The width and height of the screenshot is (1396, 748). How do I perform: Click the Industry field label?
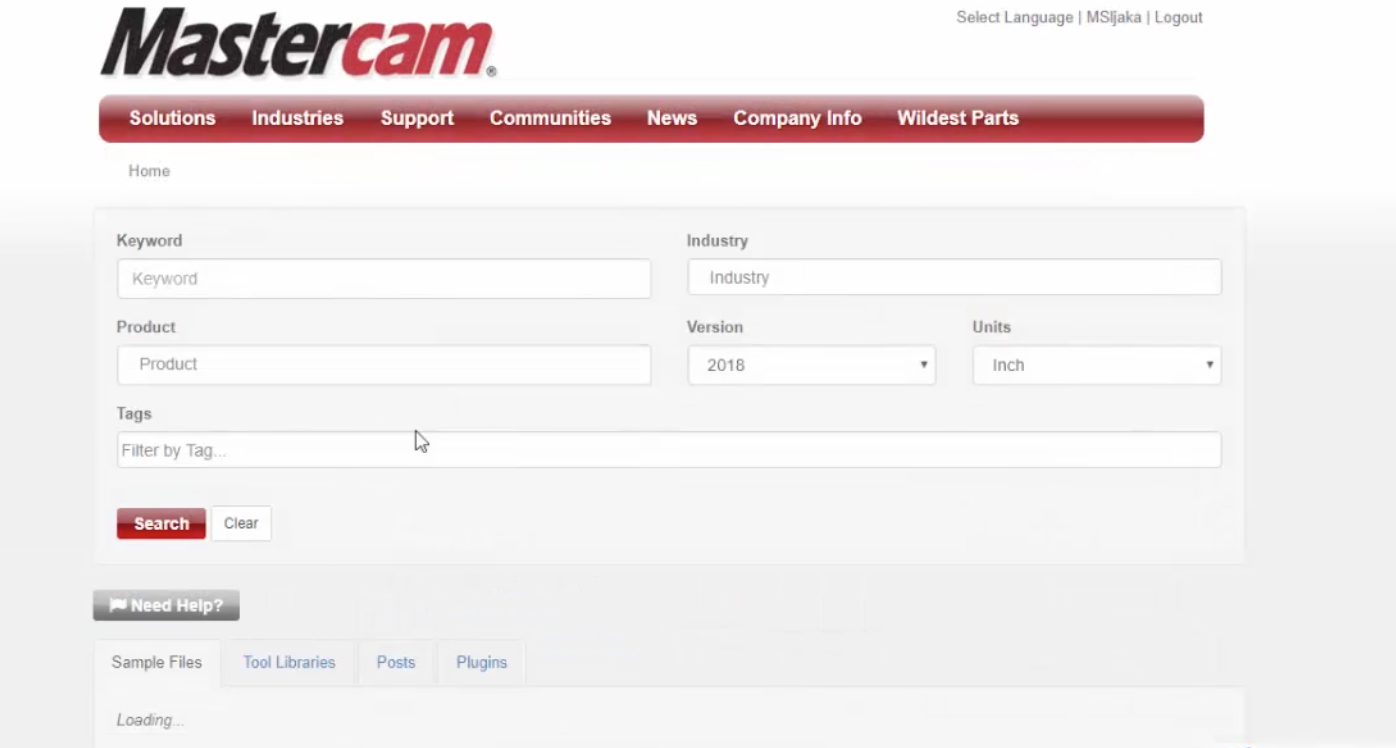pyautogui.click(x=717, y=241)
